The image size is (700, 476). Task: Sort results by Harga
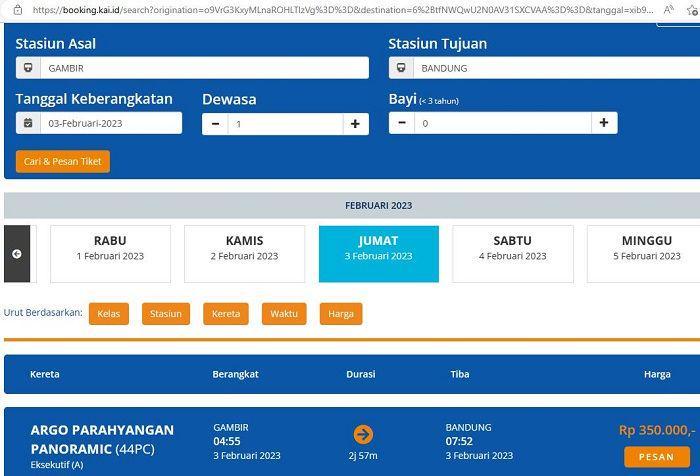pyautogui.click(x=341, y=314)
